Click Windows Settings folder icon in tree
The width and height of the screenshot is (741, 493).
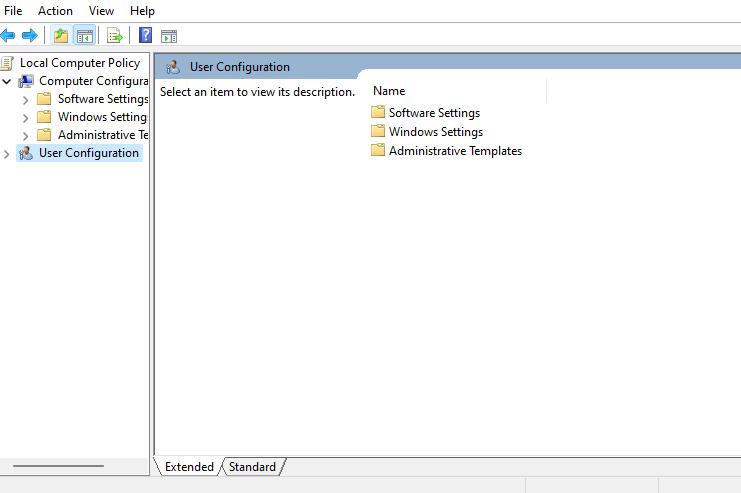tap(44, 117)
